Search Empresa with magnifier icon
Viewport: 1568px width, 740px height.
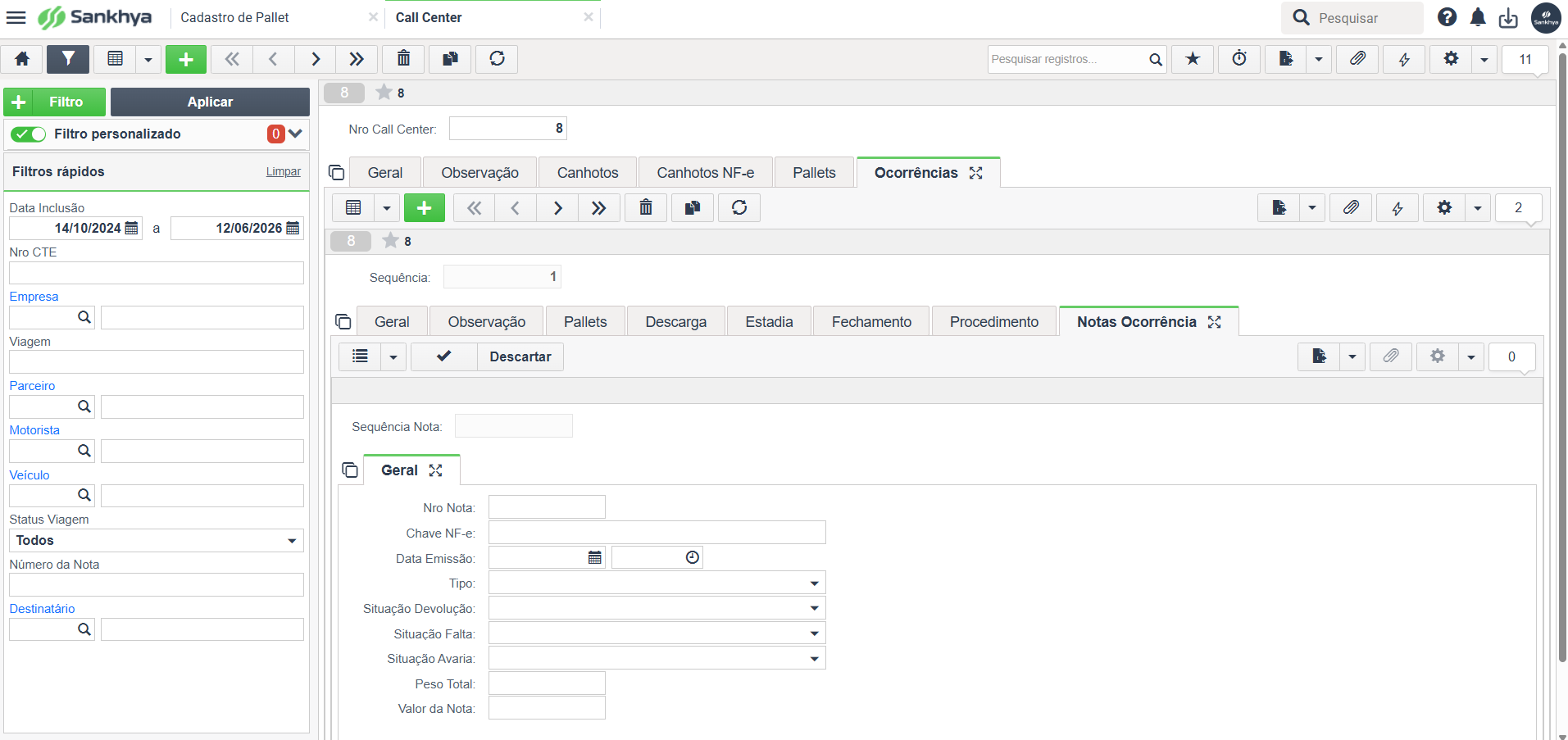[84, 317]
